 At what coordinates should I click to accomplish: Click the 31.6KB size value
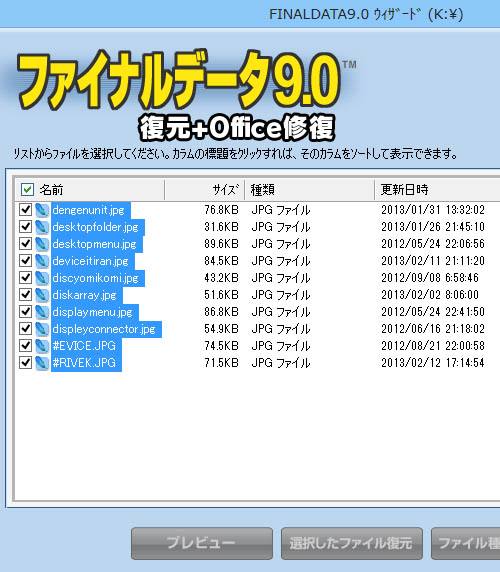221,227
